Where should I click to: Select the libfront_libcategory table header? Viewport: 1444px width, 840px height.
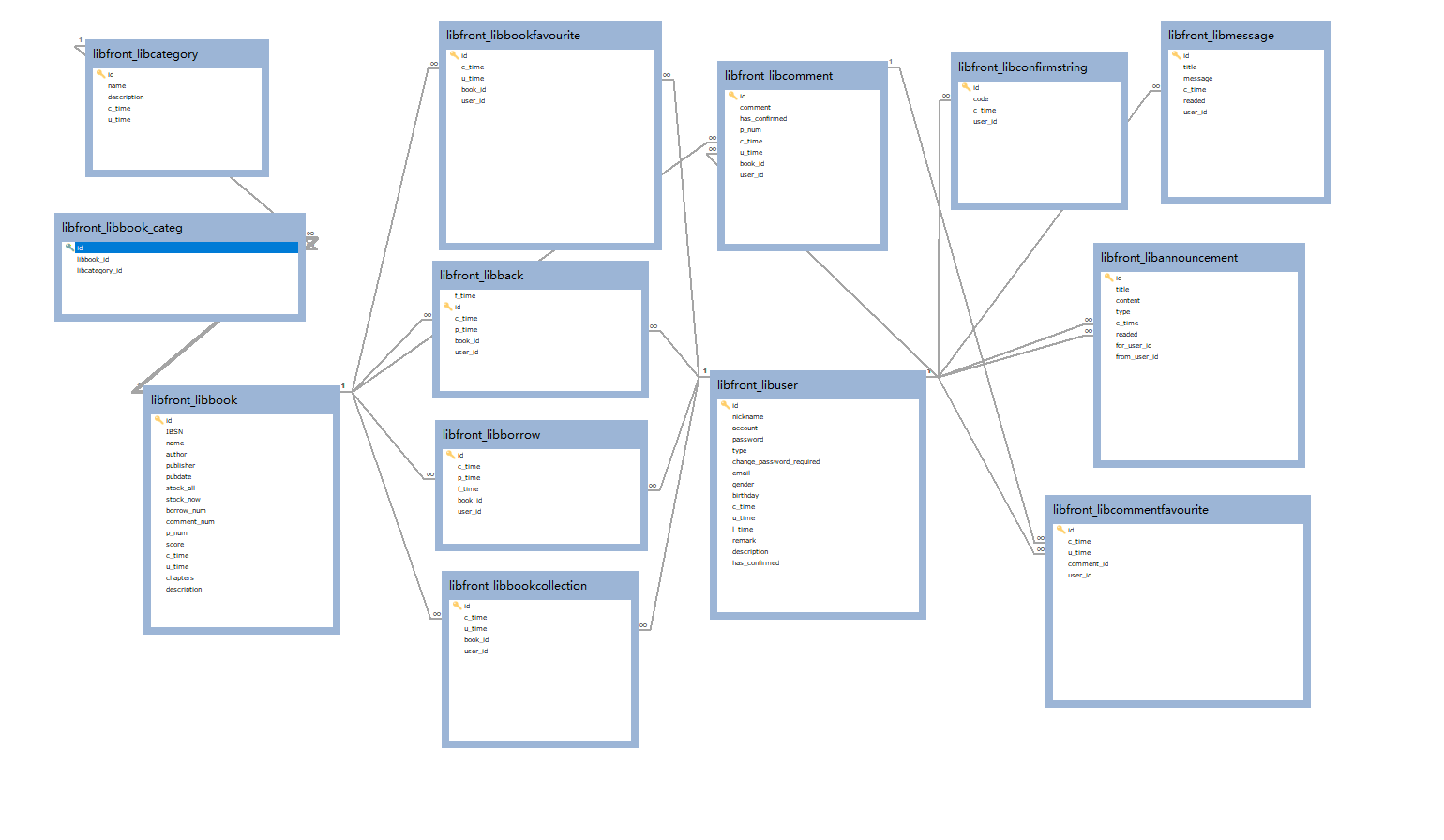point(177,54)
